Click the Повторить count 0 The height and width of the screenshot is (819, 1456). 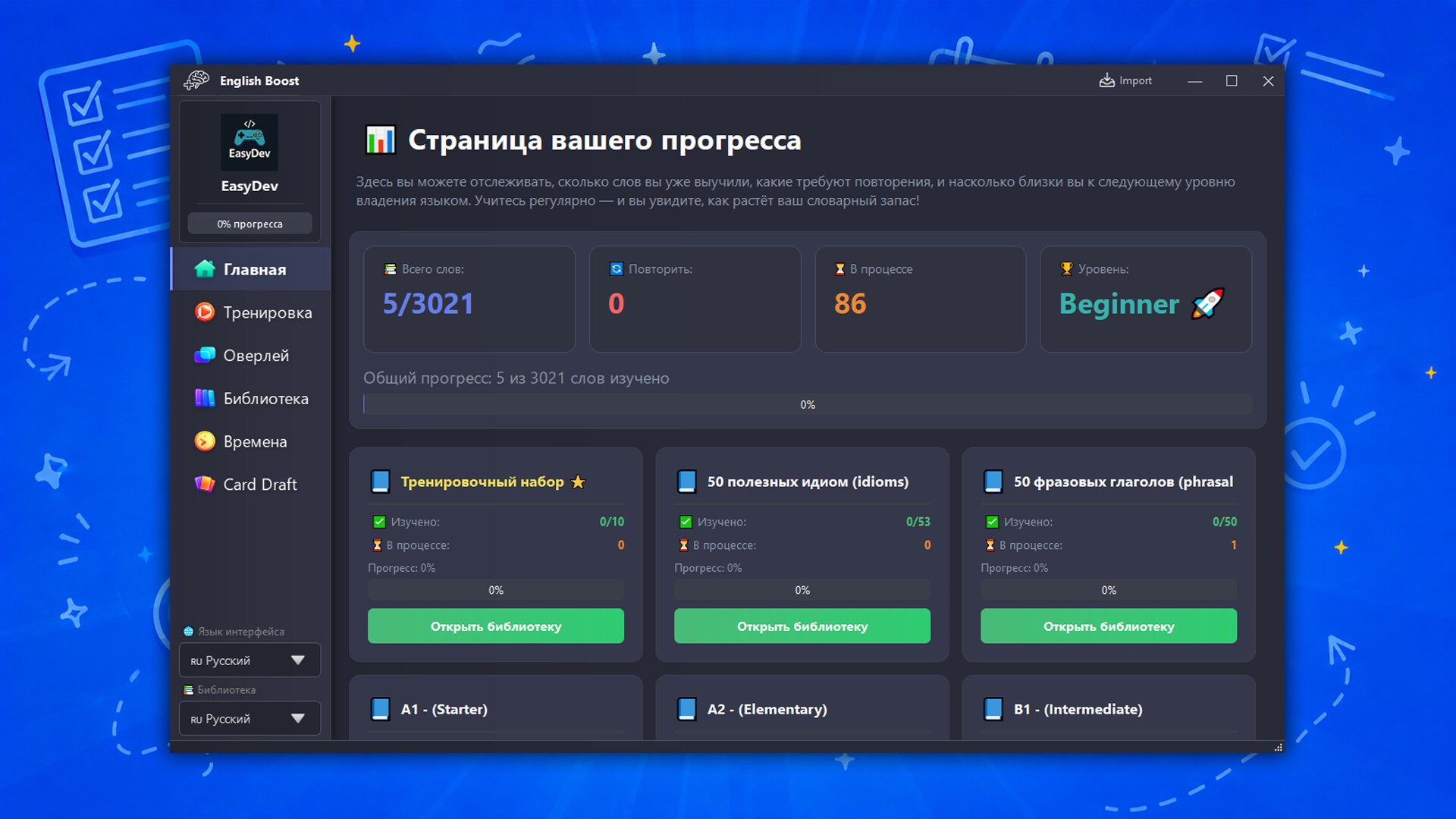coord(617,303)
